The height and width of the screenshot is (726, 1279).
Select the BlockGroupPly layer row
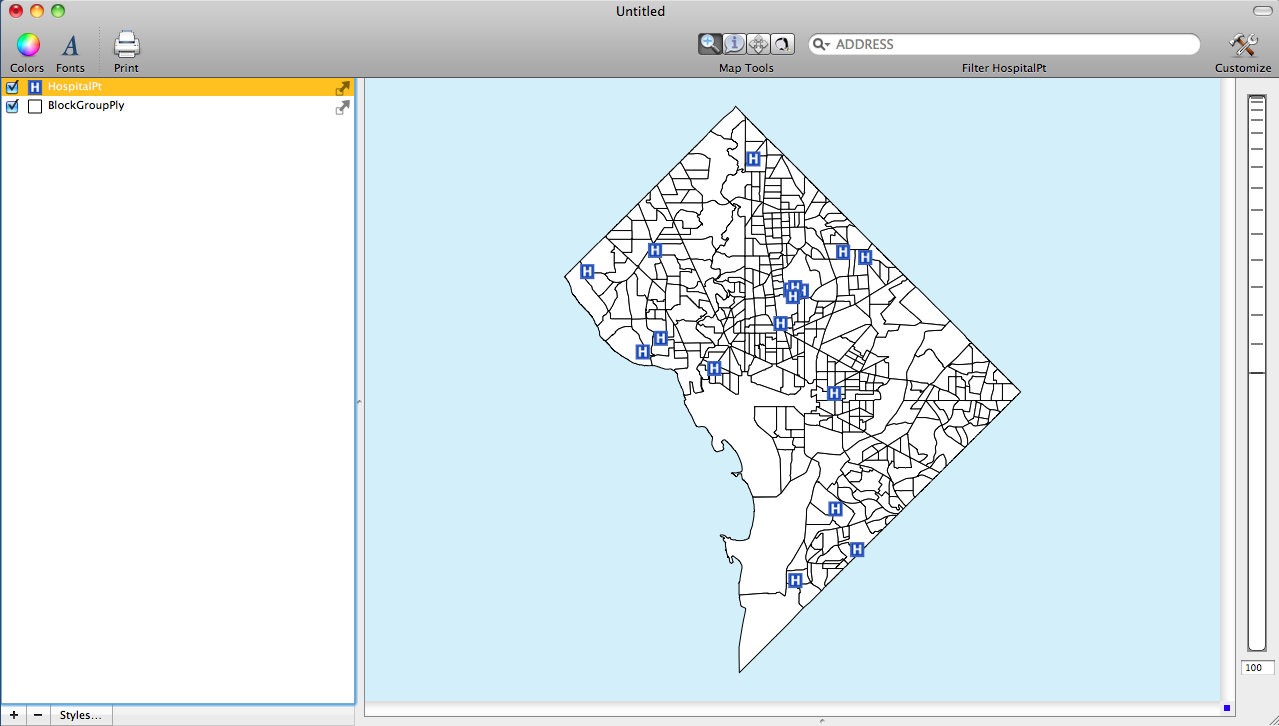[x=180, y=106]
